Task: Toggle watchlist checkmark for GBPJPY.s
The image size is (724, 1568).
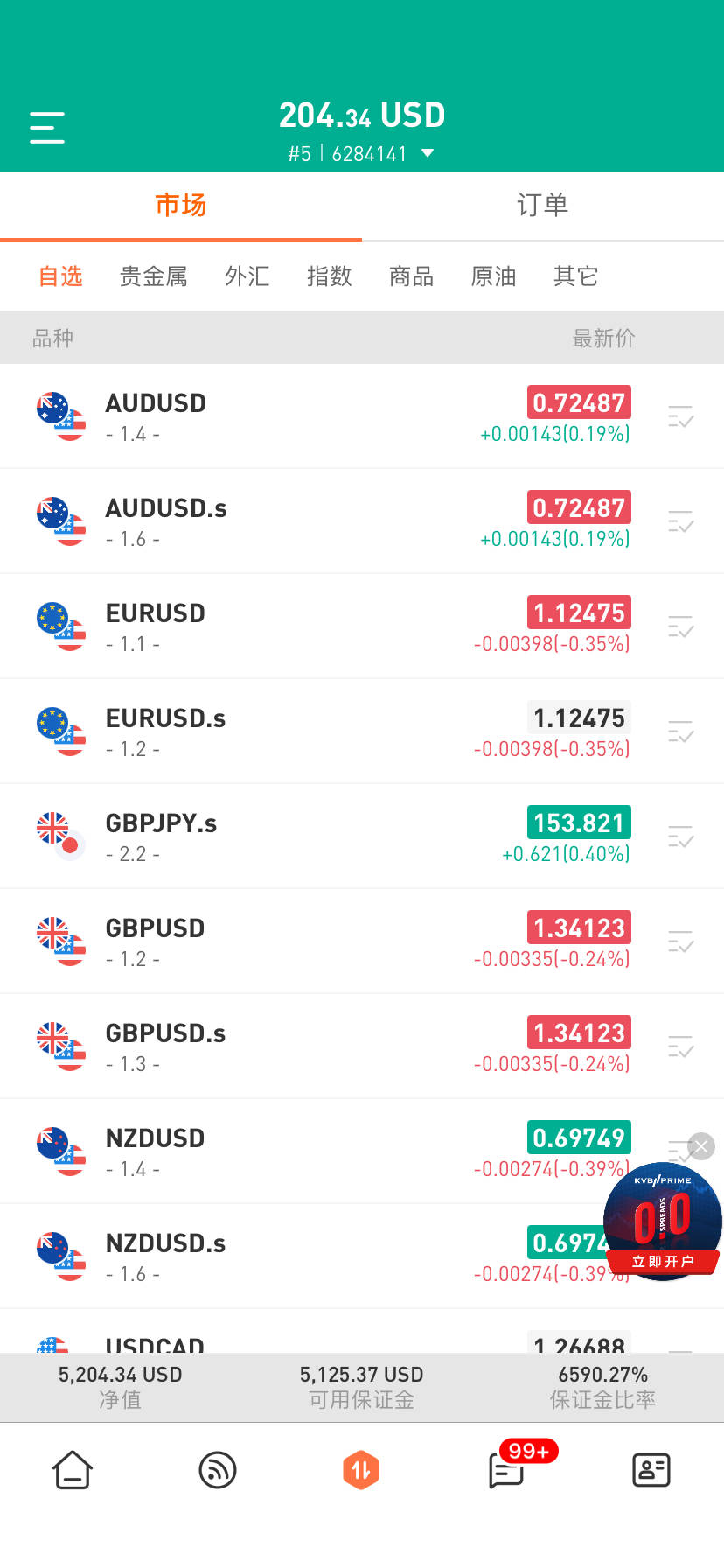Action: click(680, 836)
